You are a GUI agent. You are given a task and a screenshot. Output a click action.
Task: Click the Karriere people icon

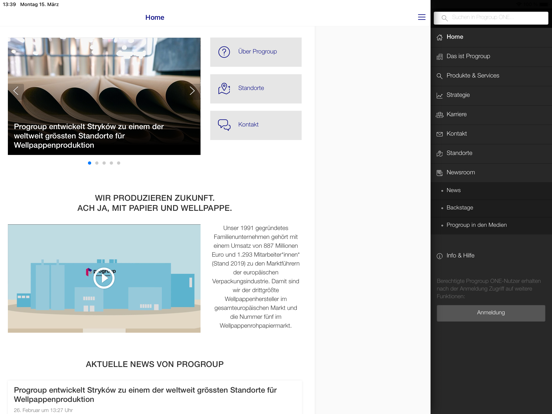(439, 115)
